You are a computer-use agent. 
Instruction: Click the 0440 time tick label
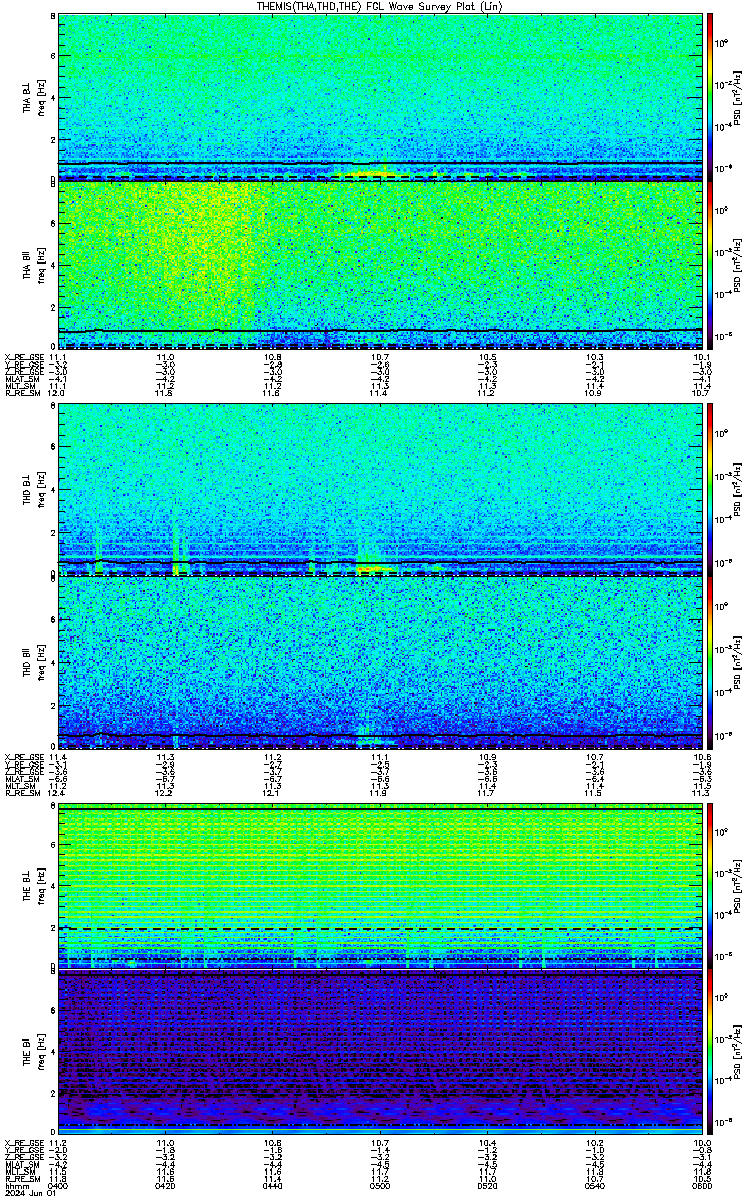[x=272, y=1185]
